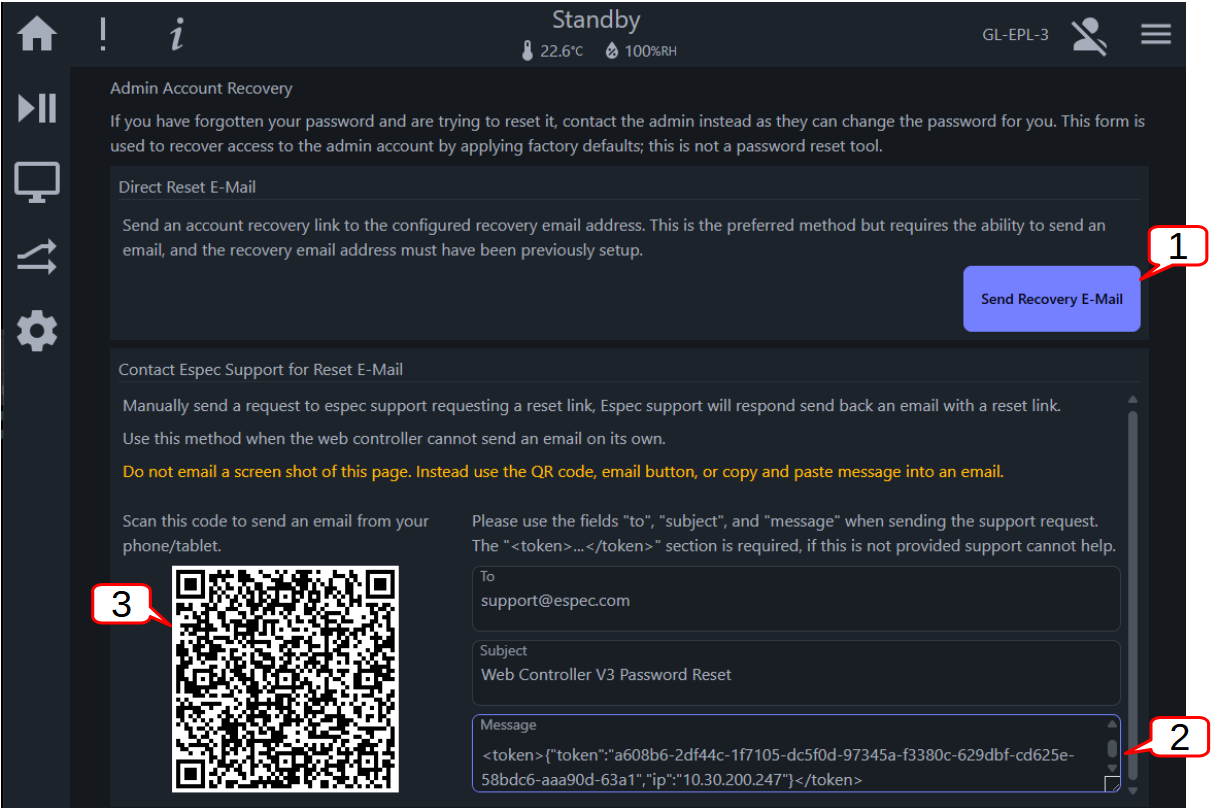Click the QR code image
Image resolution: width=1213 pixels, height=808 pixels.
(x=285, y=679)
